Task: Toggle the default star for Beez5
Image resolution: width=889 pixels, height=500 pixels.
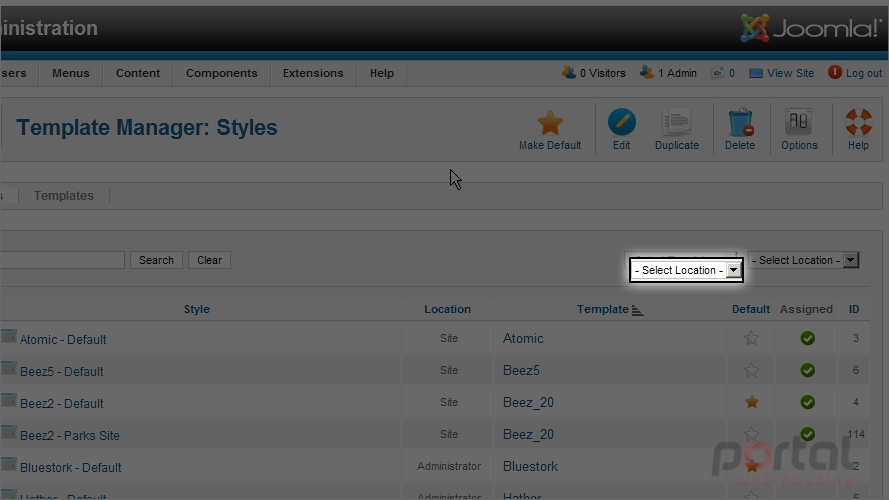Action: (751, 370)
